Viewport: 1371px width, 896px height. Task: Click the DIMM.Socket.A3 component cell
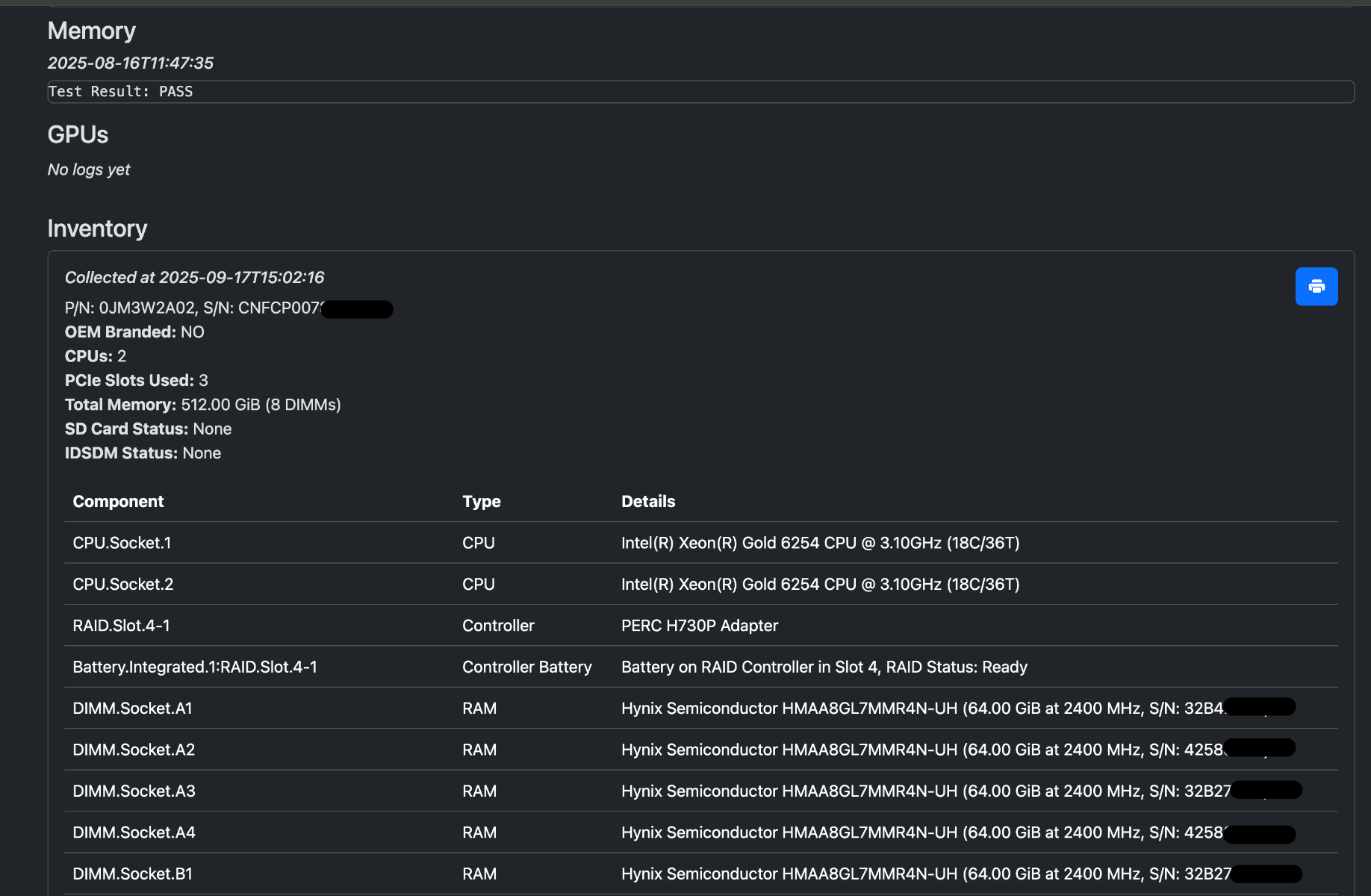(x=134, y=791)
